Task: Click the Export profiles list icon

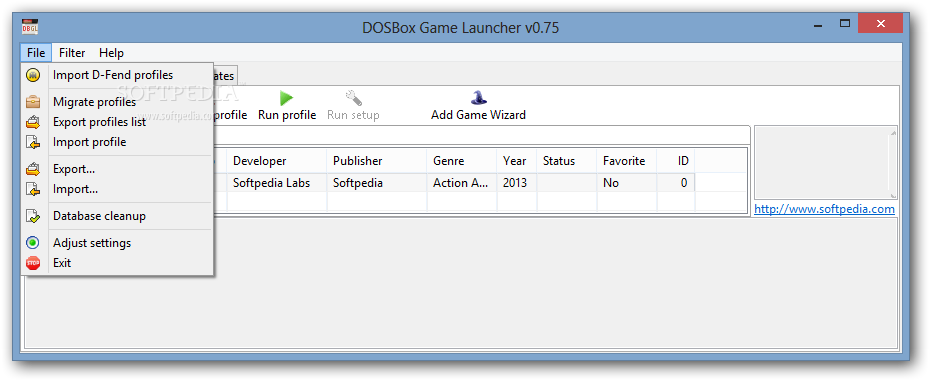Action: tap(34, 122)
